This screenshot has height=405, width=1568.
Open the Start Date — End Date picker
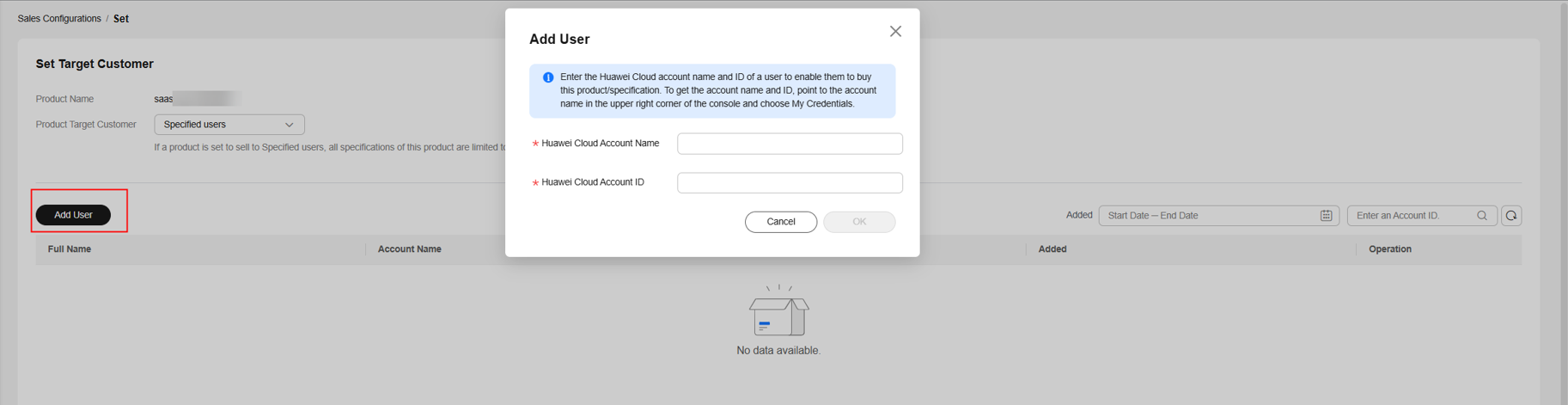(1207, 216)
